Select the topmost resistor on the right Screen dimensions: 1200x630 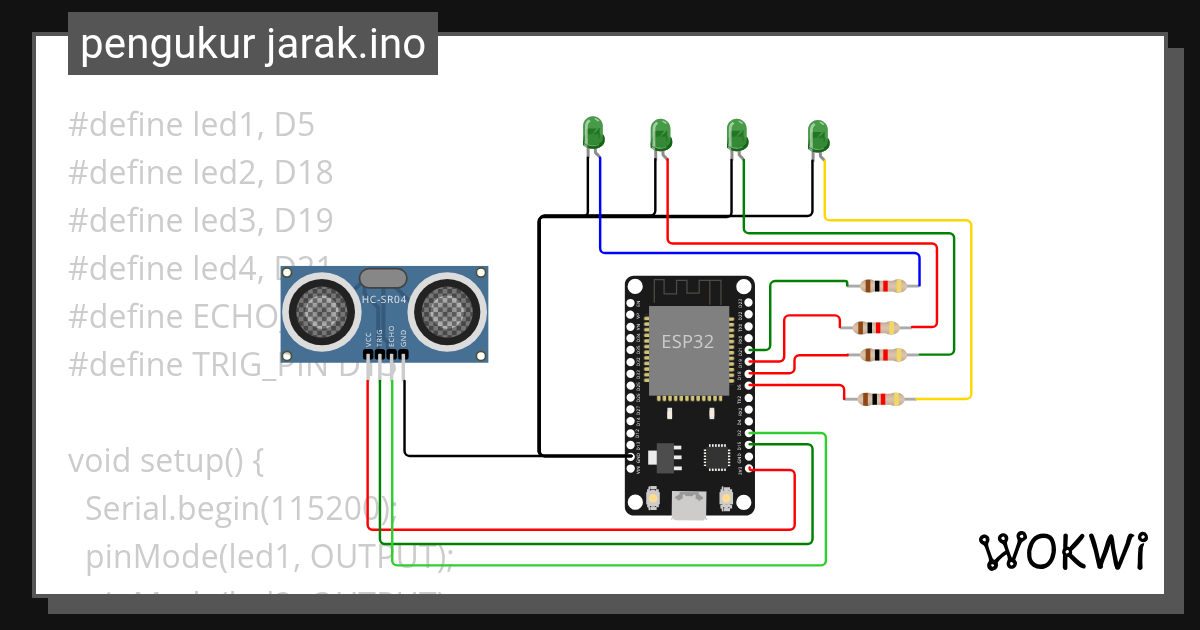click(x=882, y=285)
